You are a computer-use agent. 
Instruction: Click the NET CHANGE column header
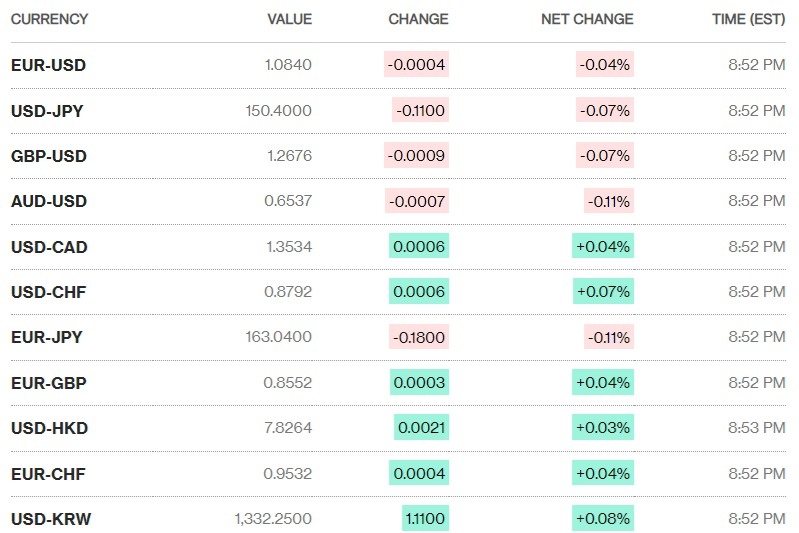click(587, 19)
